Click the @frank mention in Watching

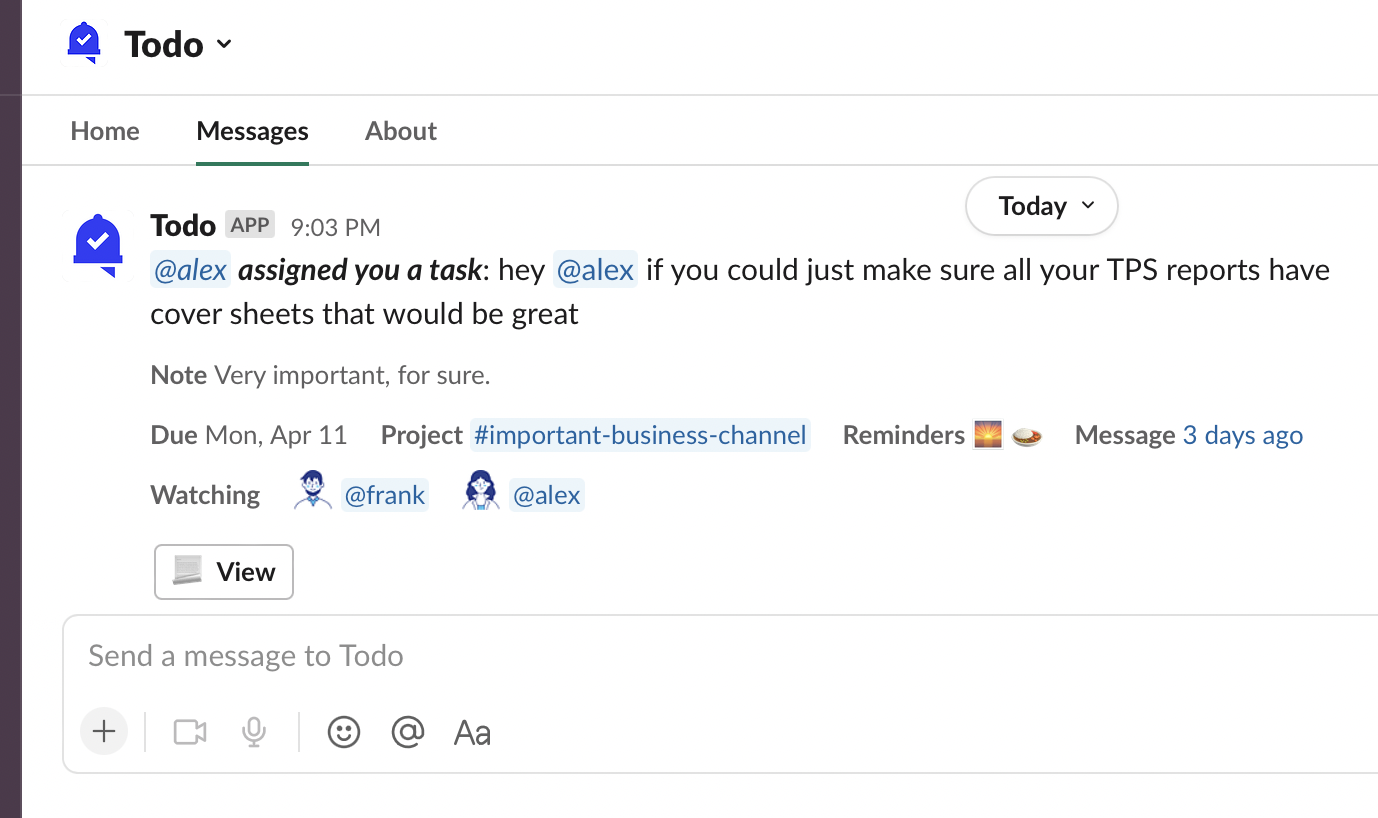point(385,495)
